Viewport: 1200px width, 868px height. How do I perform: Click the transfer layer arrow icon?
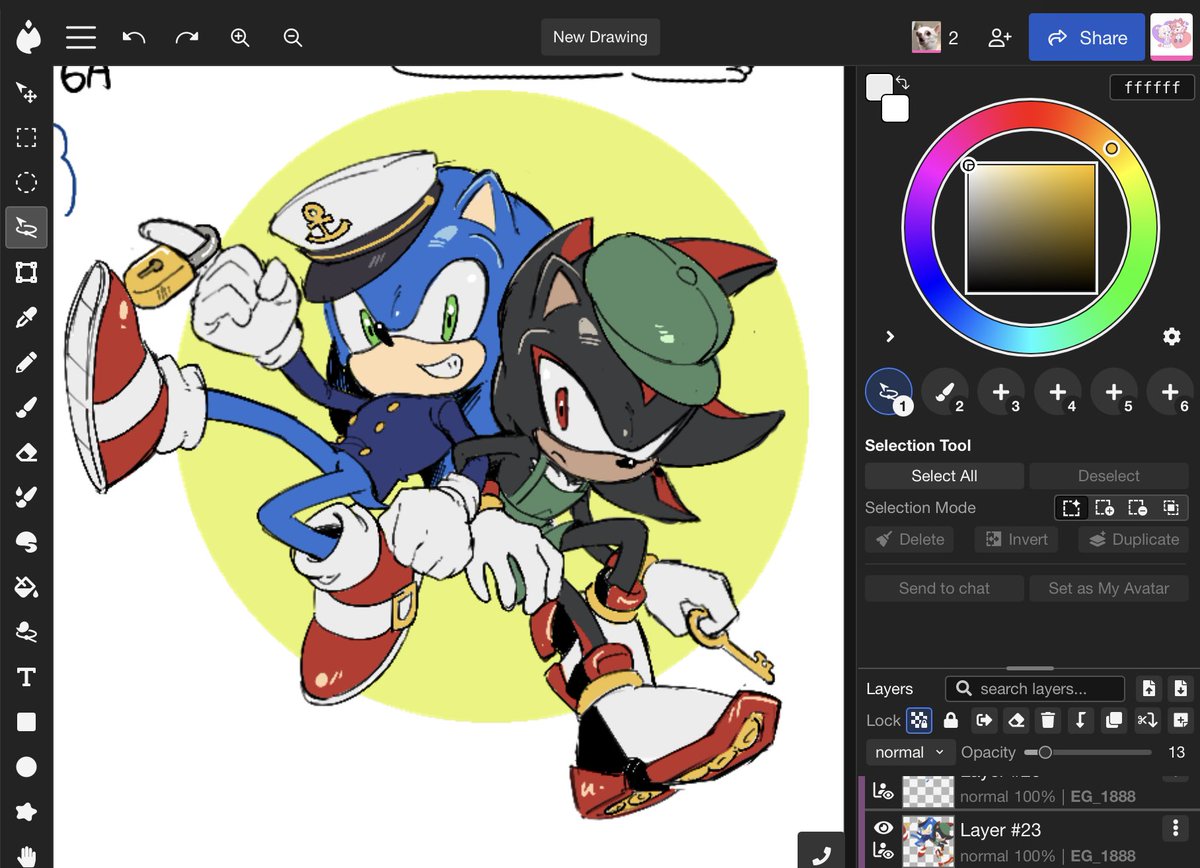(x=984, y=720)
